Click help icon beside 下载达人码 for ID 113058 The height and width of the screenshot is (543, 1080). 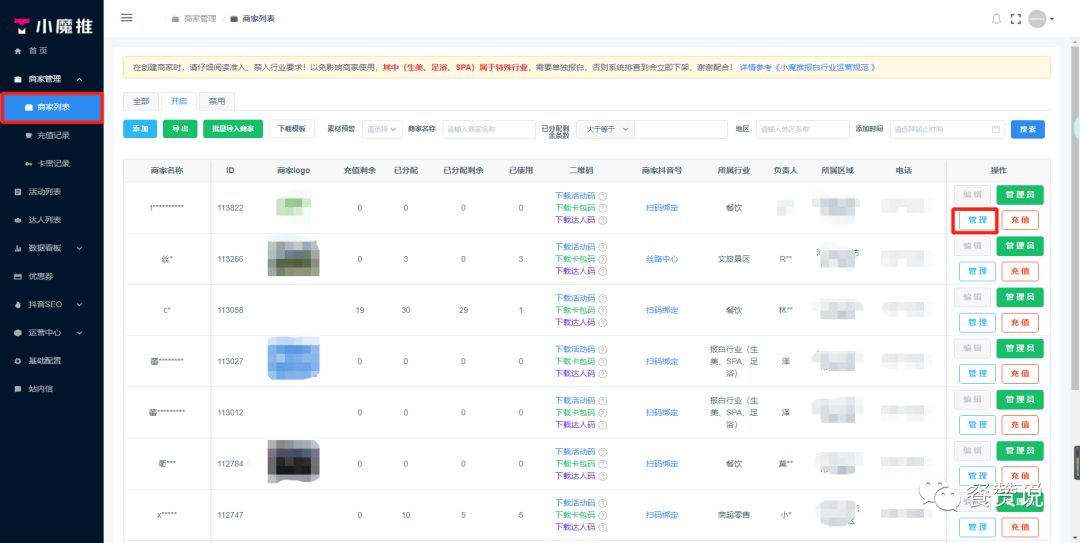pos(603,322)
